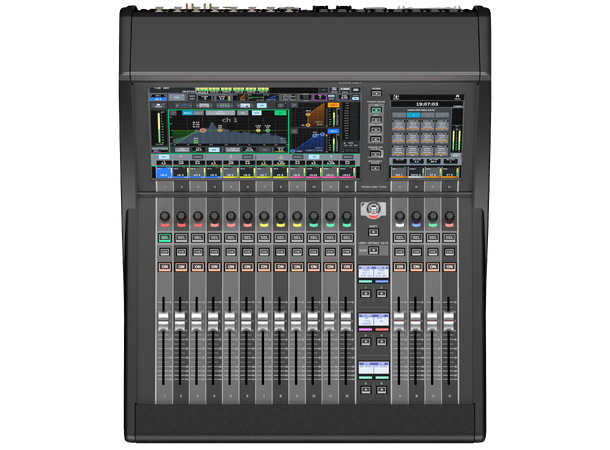Click the fourth fader bank key below HOME
This screenshot has height=450, width=610.
(x=376, y=139)
